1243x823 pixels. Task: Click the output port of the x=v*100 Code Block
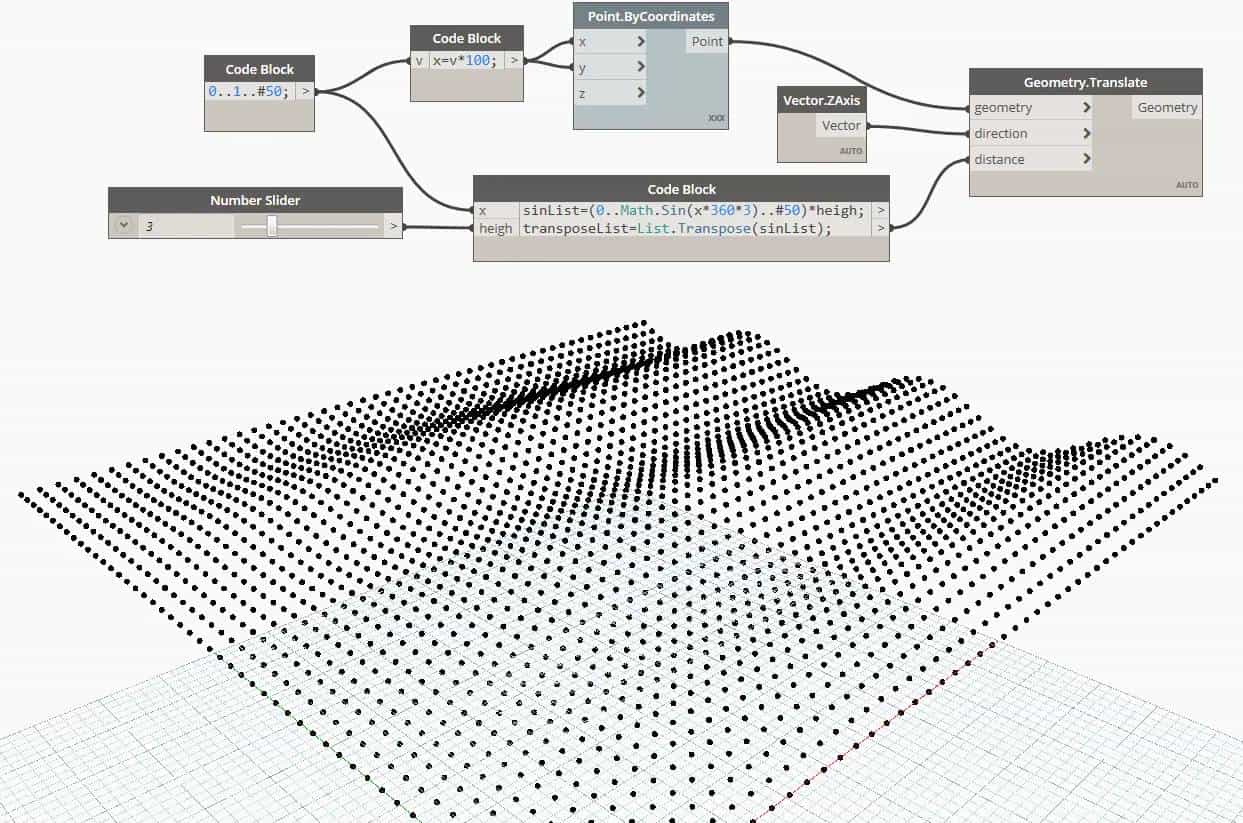[516, 61]
